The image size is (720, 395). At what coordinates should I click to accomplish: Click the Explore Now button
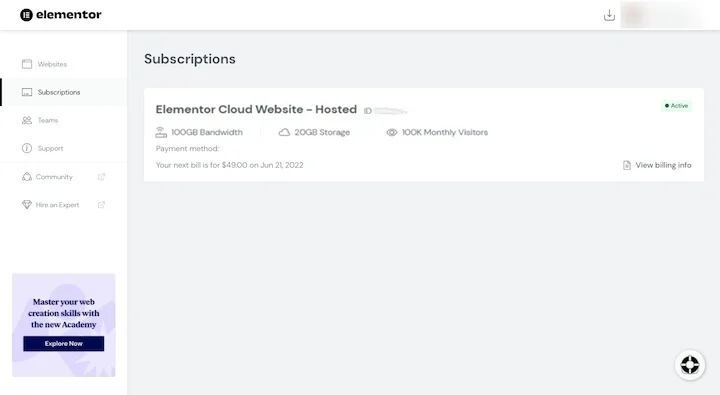tap(64, 344)
